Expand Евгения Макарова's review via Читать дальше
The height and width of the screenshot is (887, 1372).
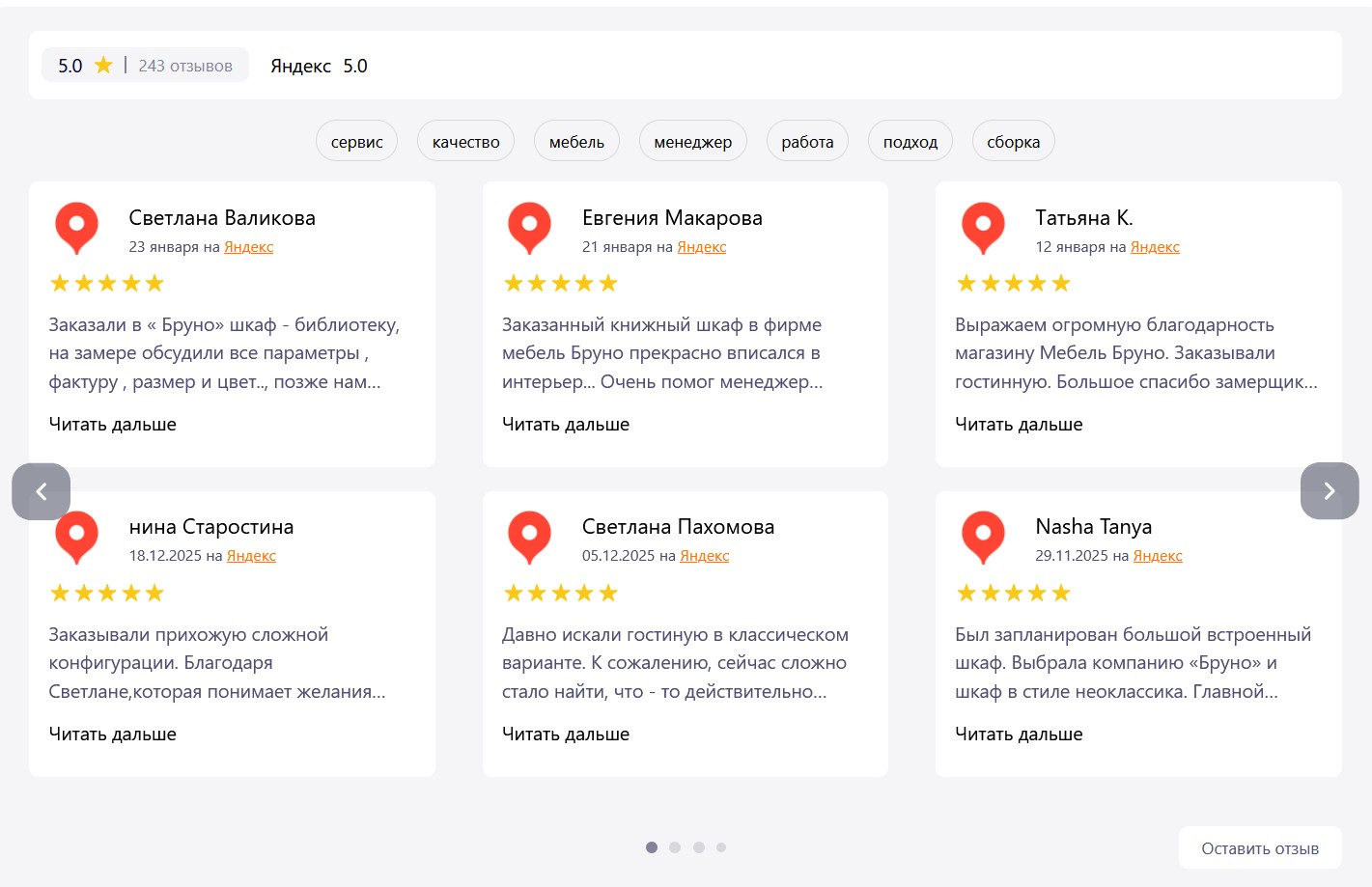point(566,425)
